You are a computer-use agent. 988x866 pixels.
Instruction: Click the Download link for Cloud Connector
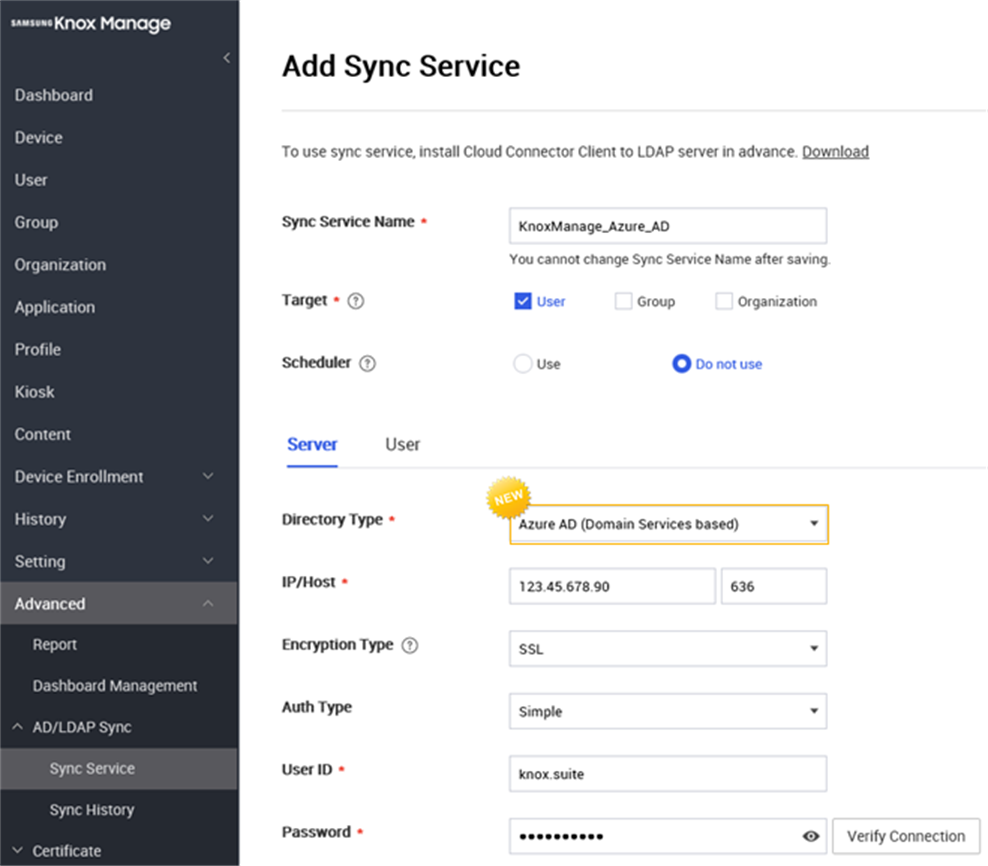[836, 152]
